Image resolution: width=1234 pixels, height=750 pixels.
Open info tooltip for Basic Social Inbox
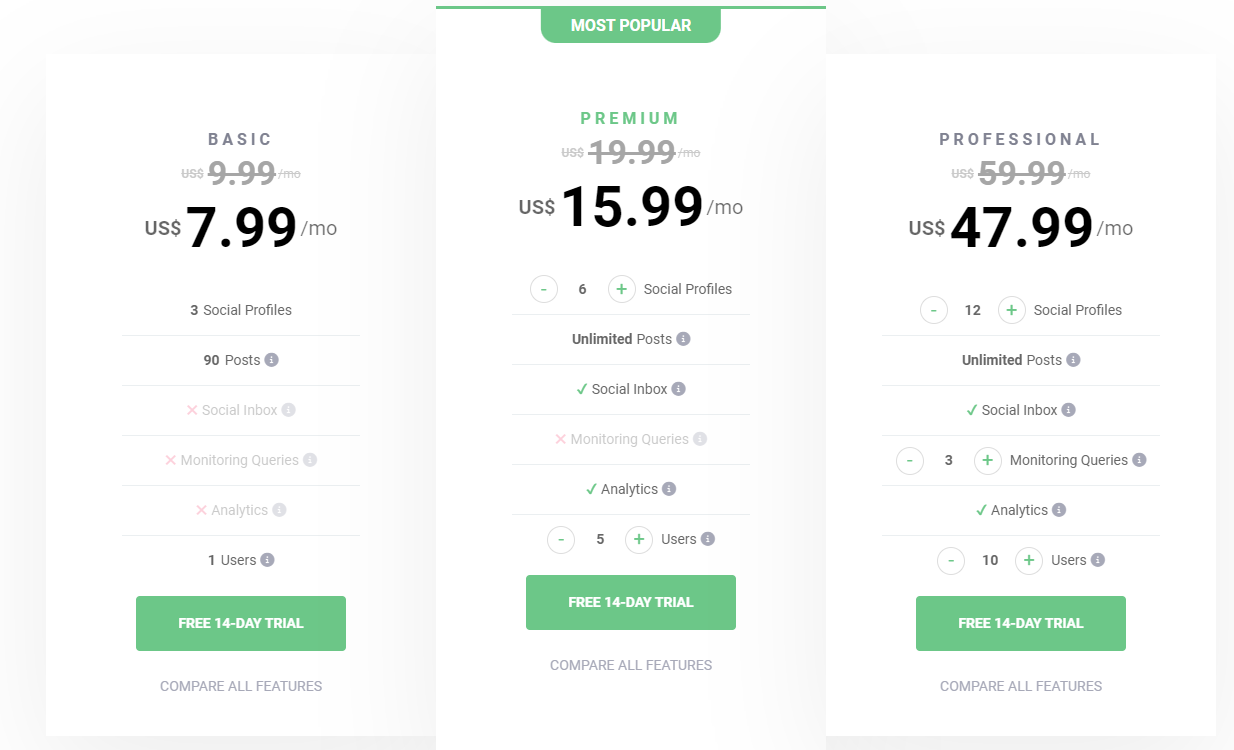click(289, 410)
